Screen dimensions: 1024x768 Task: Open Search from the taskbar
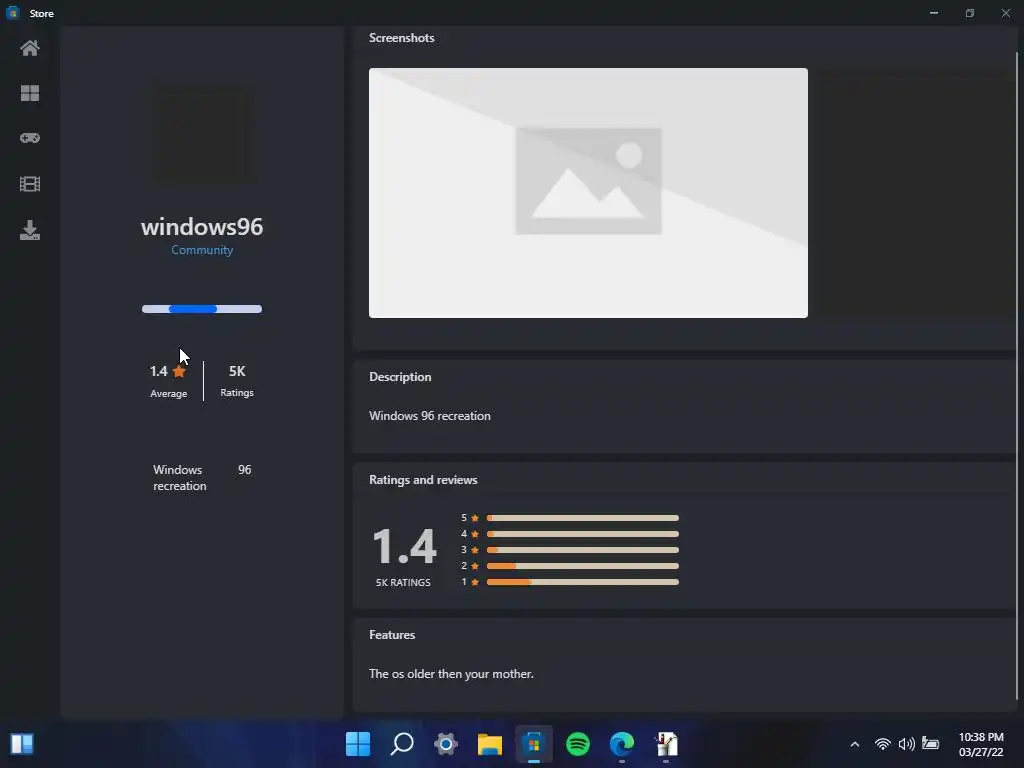coord(402,744)
